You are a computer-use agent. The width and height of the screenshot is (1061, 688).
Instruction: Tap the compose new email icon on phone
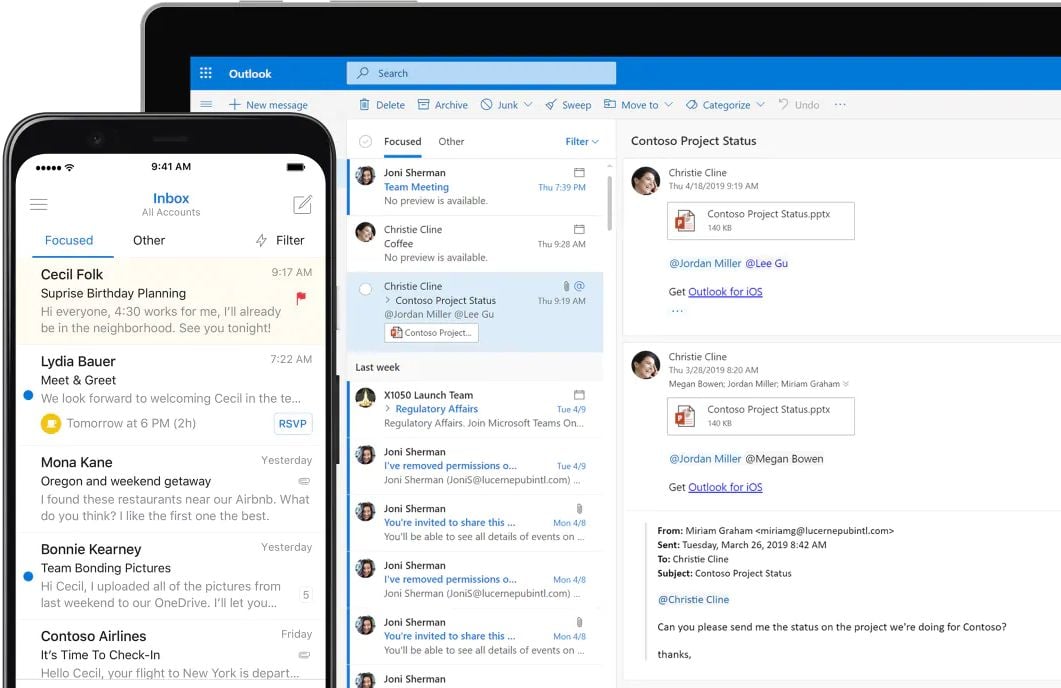tap(302, 205)
